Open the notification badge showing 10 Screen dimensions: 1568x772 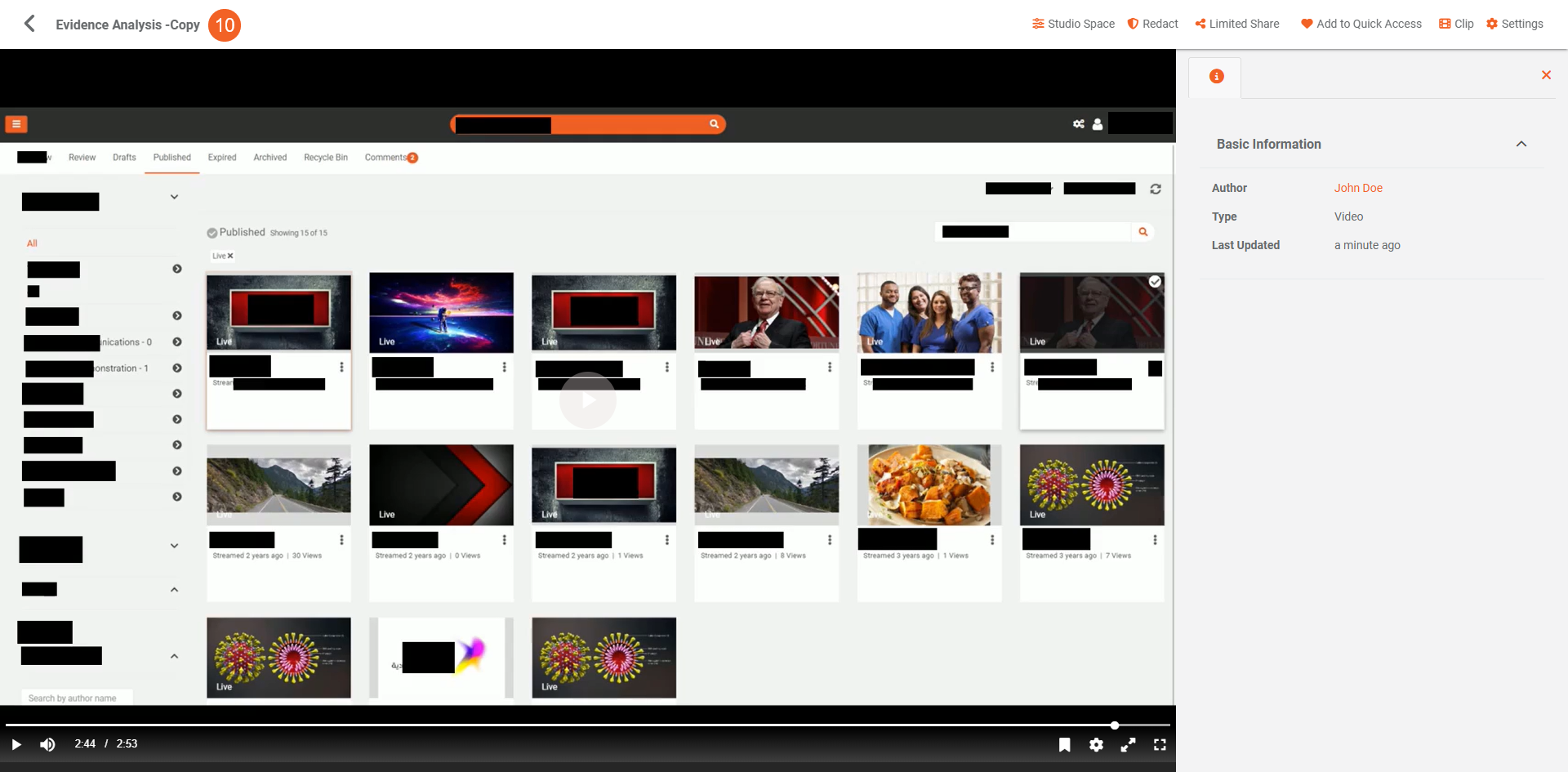(225, 25)
